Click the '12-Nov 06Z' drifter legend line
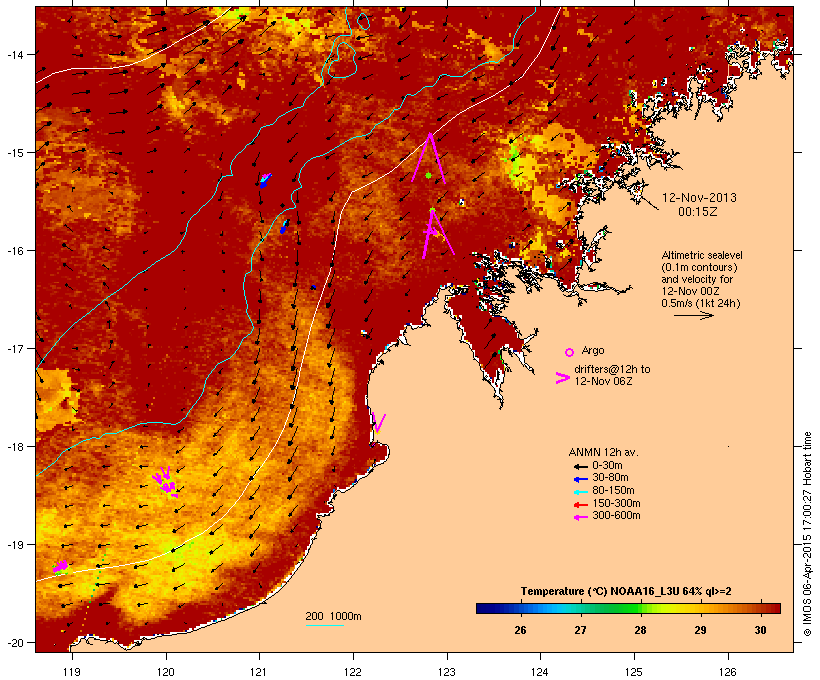This screenshot has width=820, height=680. [603, 381]
